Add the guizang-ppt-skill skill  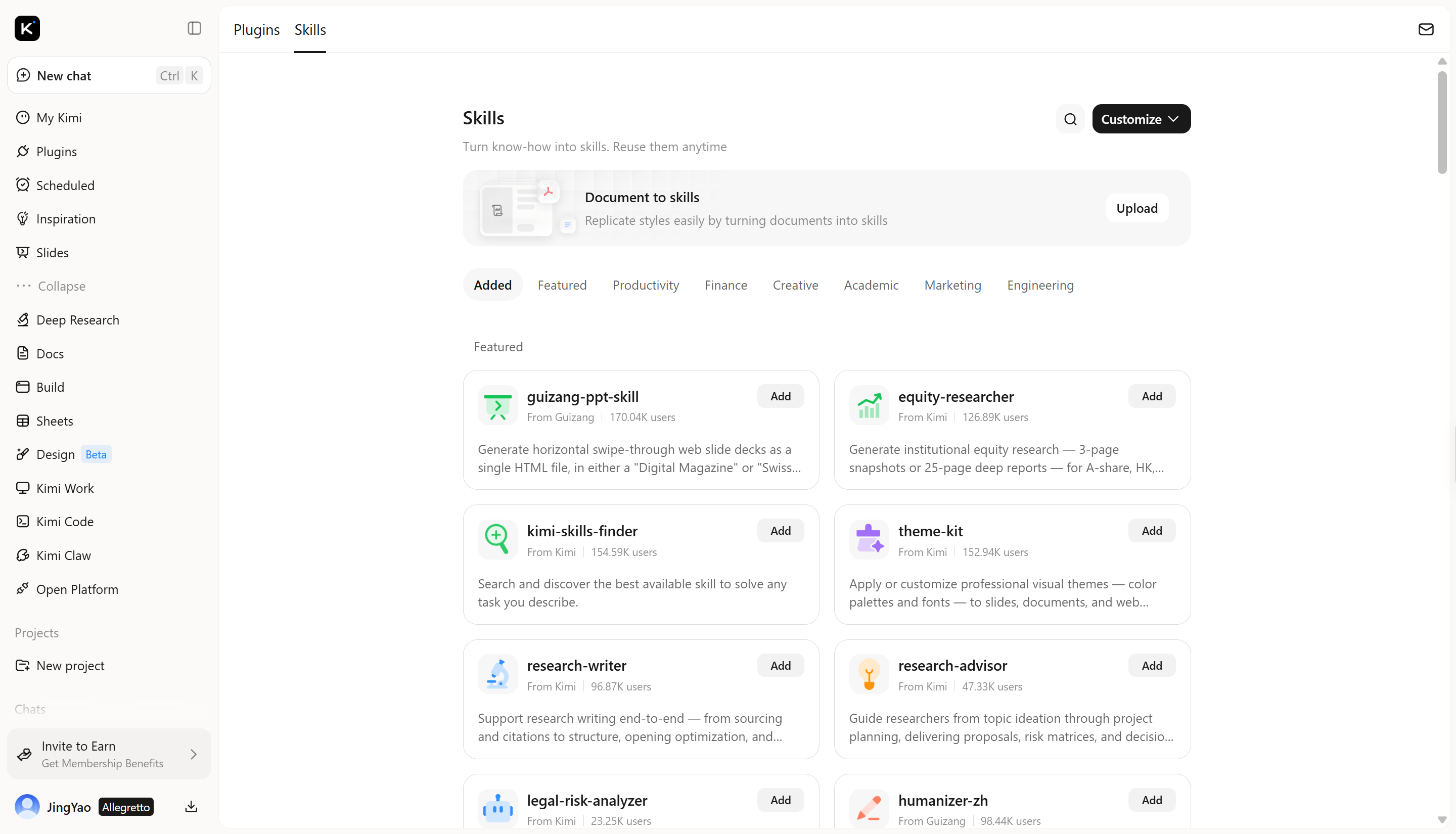(x=780, y=396)
